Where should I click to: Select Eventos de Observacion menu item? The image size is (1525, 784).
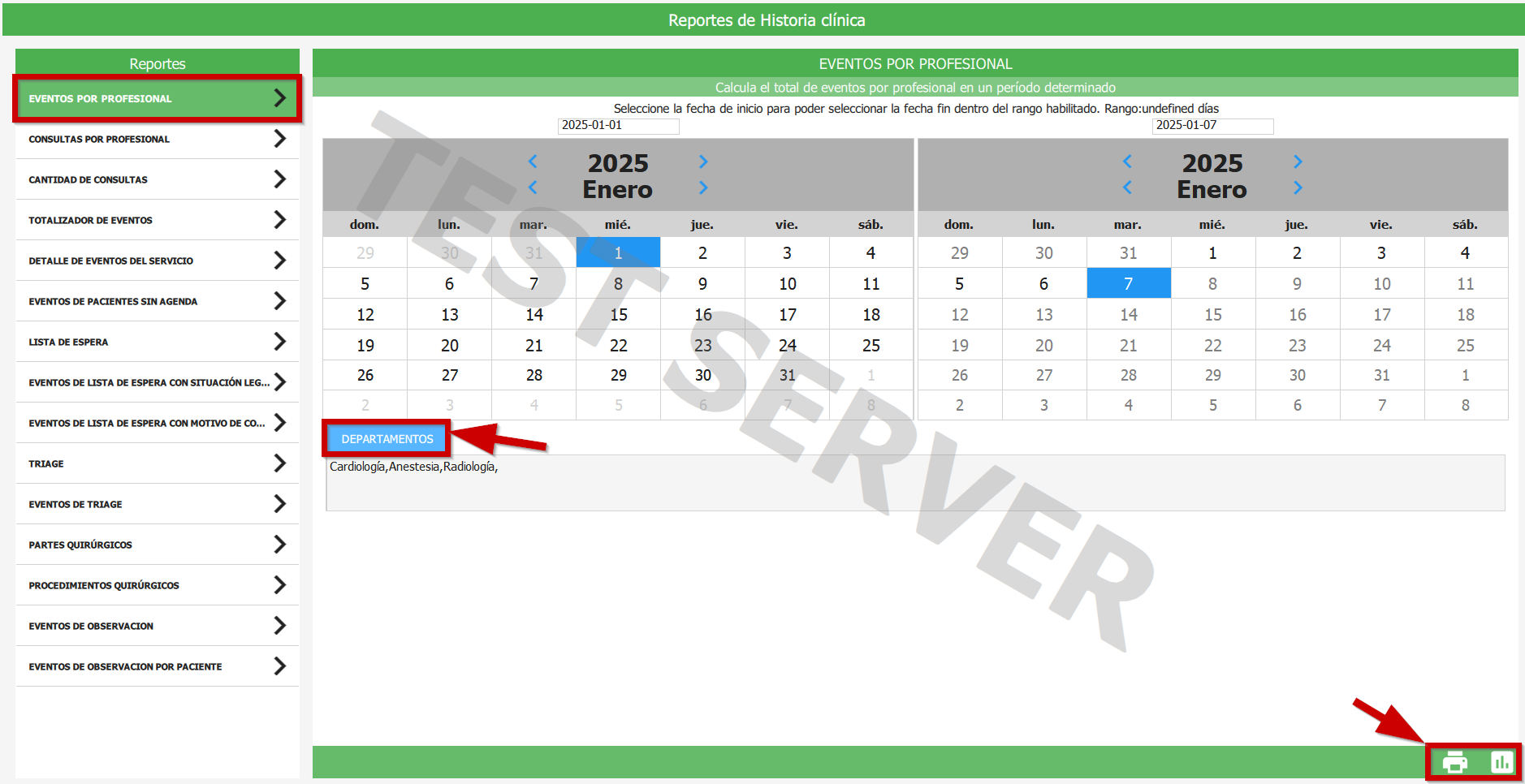(x=91, y=627)
